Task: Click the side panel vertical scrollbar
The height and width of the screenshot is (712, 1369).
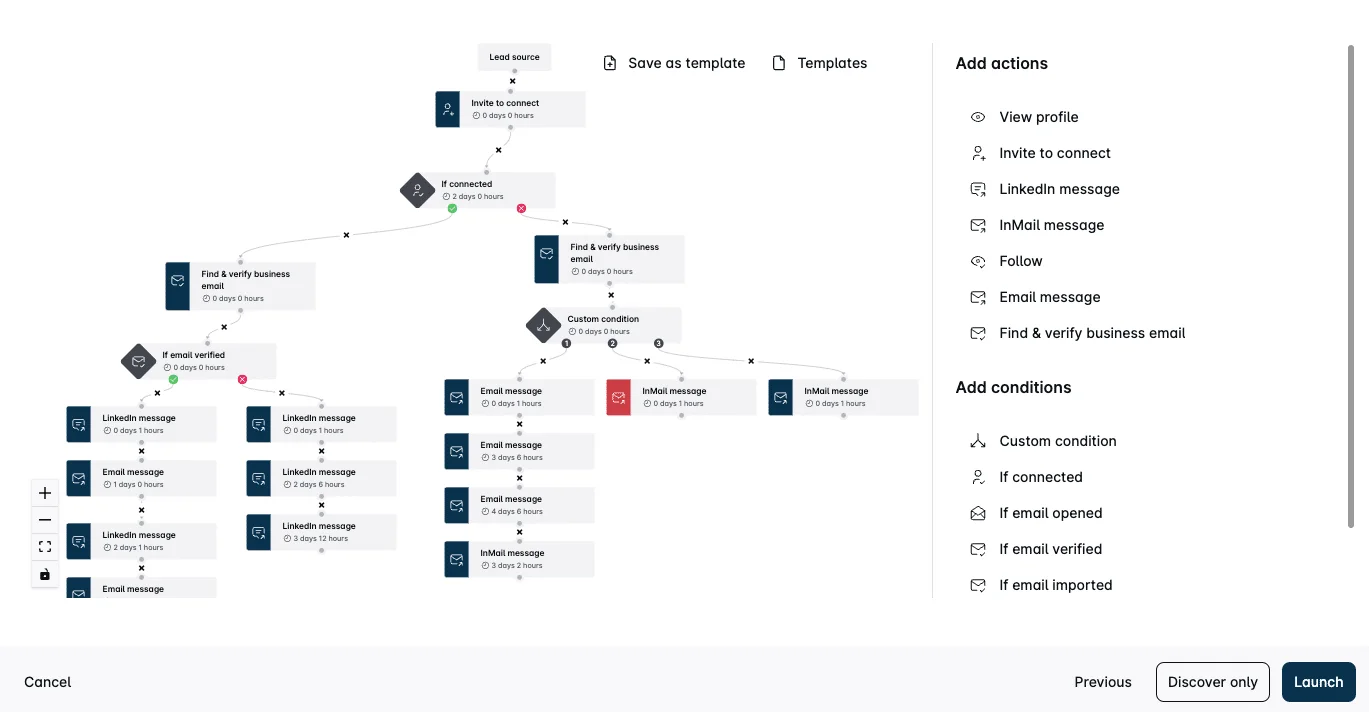Action: (x=1352, y=284)
